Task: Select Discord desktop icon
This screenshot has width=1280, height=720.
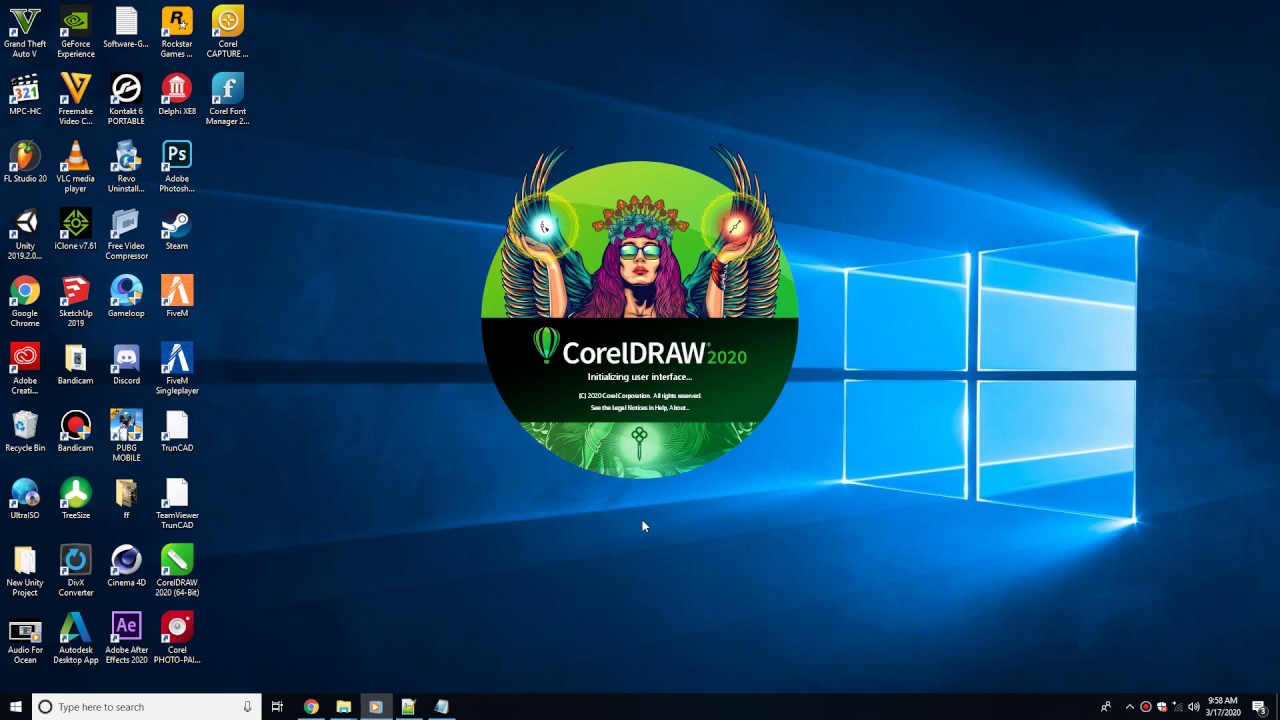Action: [x=126, y=363]
